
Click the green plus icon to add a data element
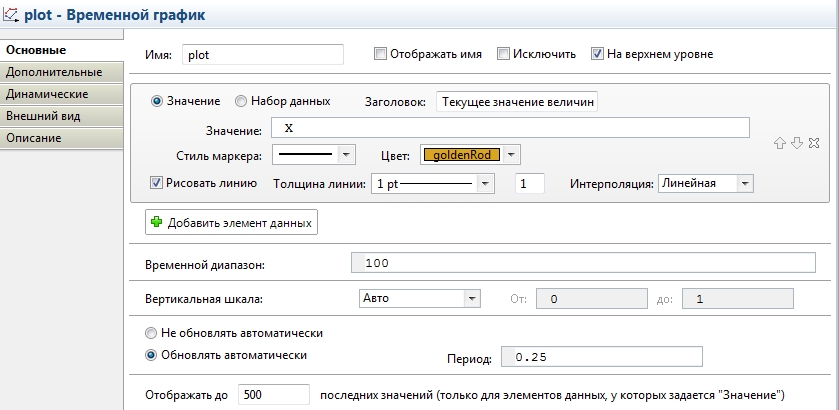coord(156,222)
